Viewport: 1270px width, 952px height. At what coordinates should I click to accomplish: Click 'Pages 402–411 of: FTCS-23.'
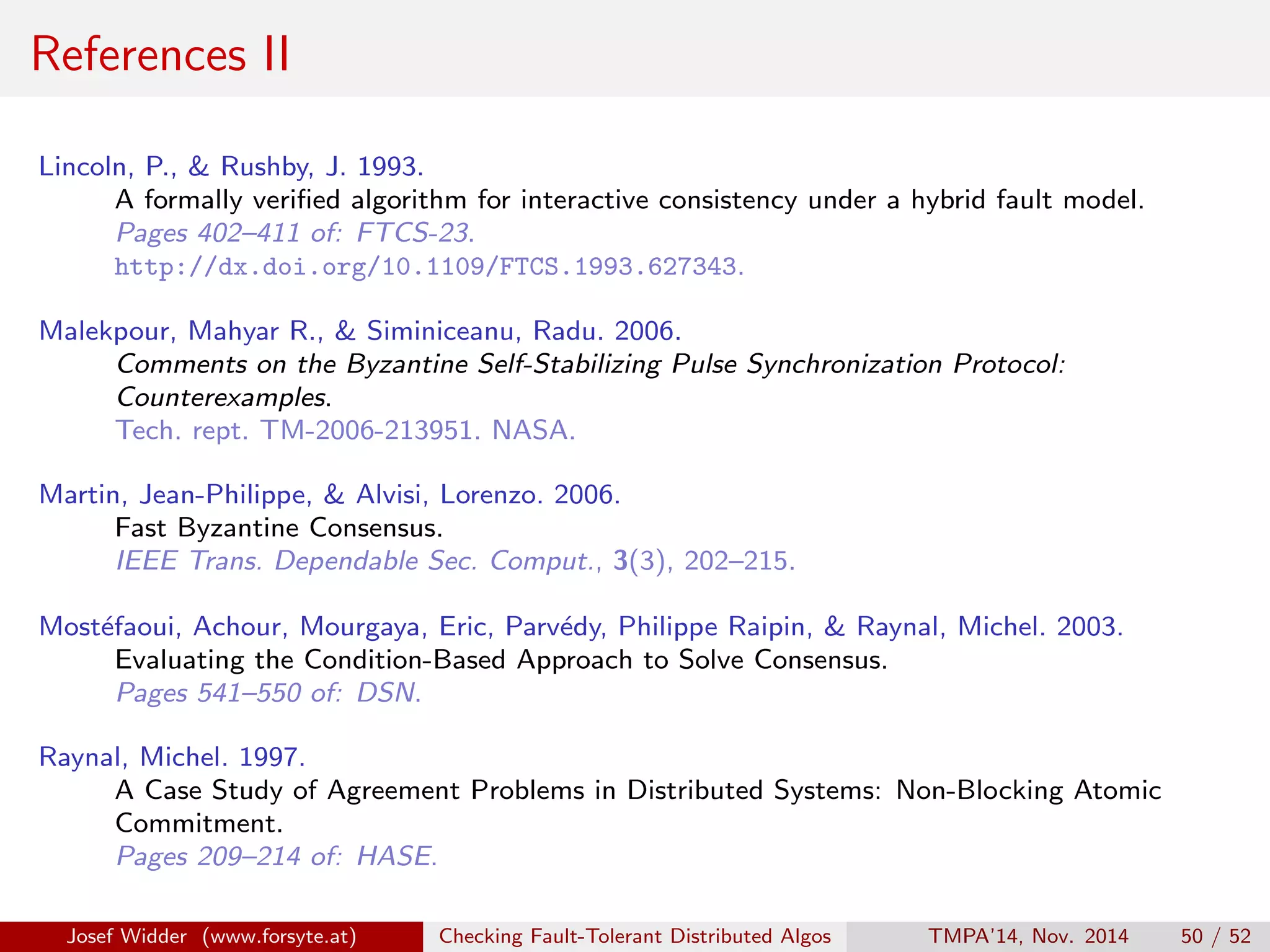point(296,233)
